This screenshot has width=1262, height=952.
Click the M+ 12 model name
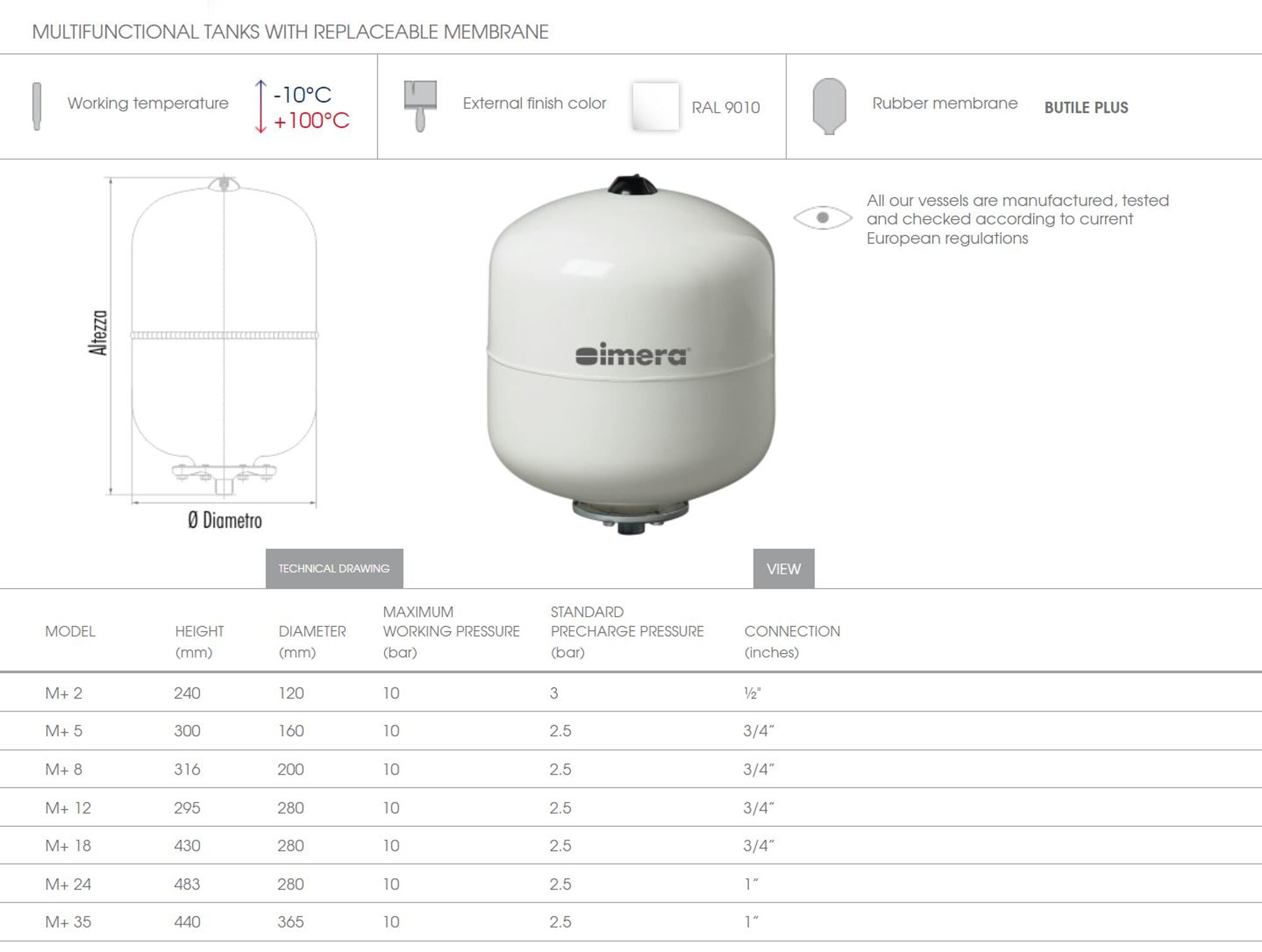(x=68, y=808)
